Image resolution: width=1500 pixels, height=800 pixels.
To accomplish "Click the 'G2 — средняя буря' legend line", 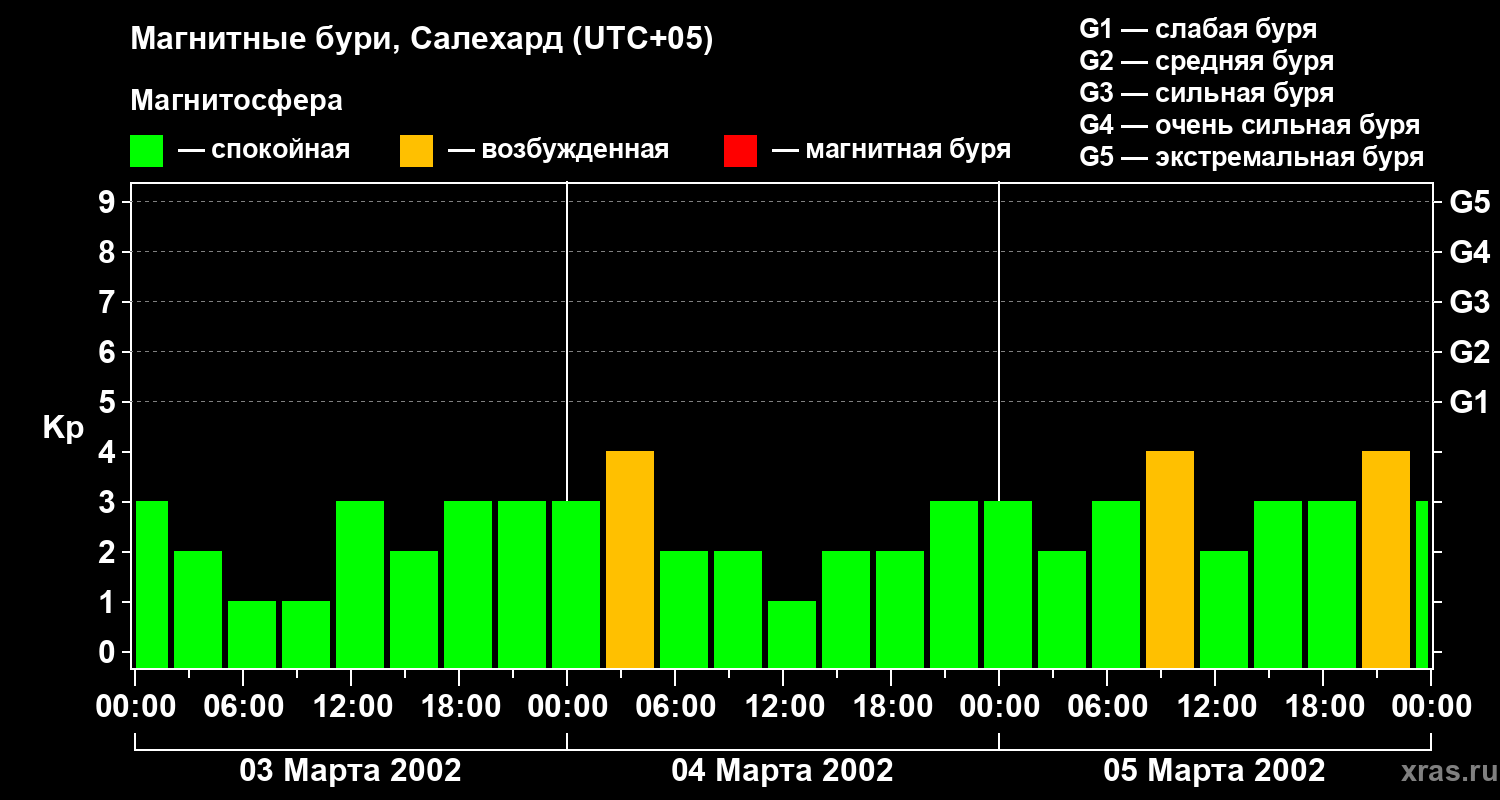I will pyautogui.click(x=1206, y=61).
